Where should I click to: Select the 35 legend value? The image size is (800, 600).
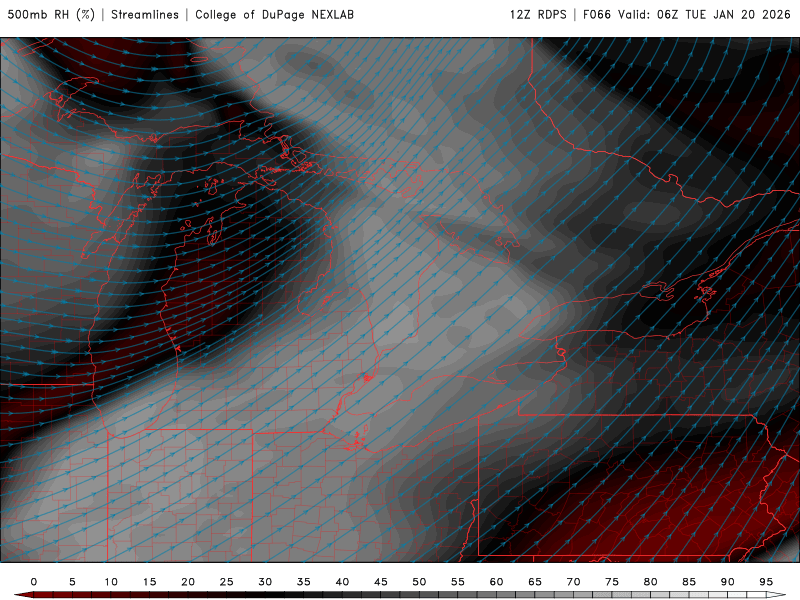[304, 582]
